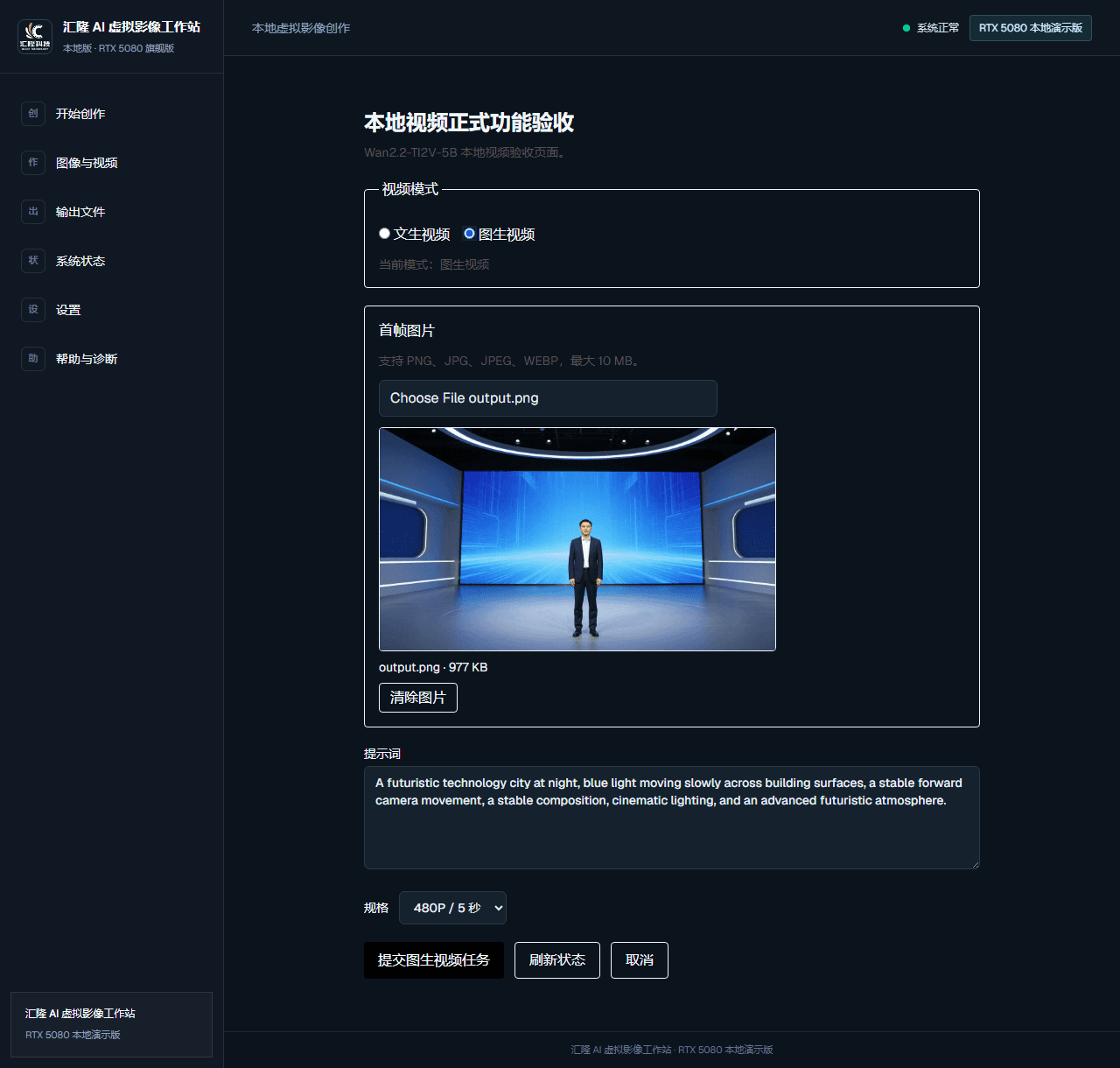The width and height of the screenshot is (1120, 1068).
Task: Click the 助 icon beside 帮助与诊断
Action: pos(33,359)
